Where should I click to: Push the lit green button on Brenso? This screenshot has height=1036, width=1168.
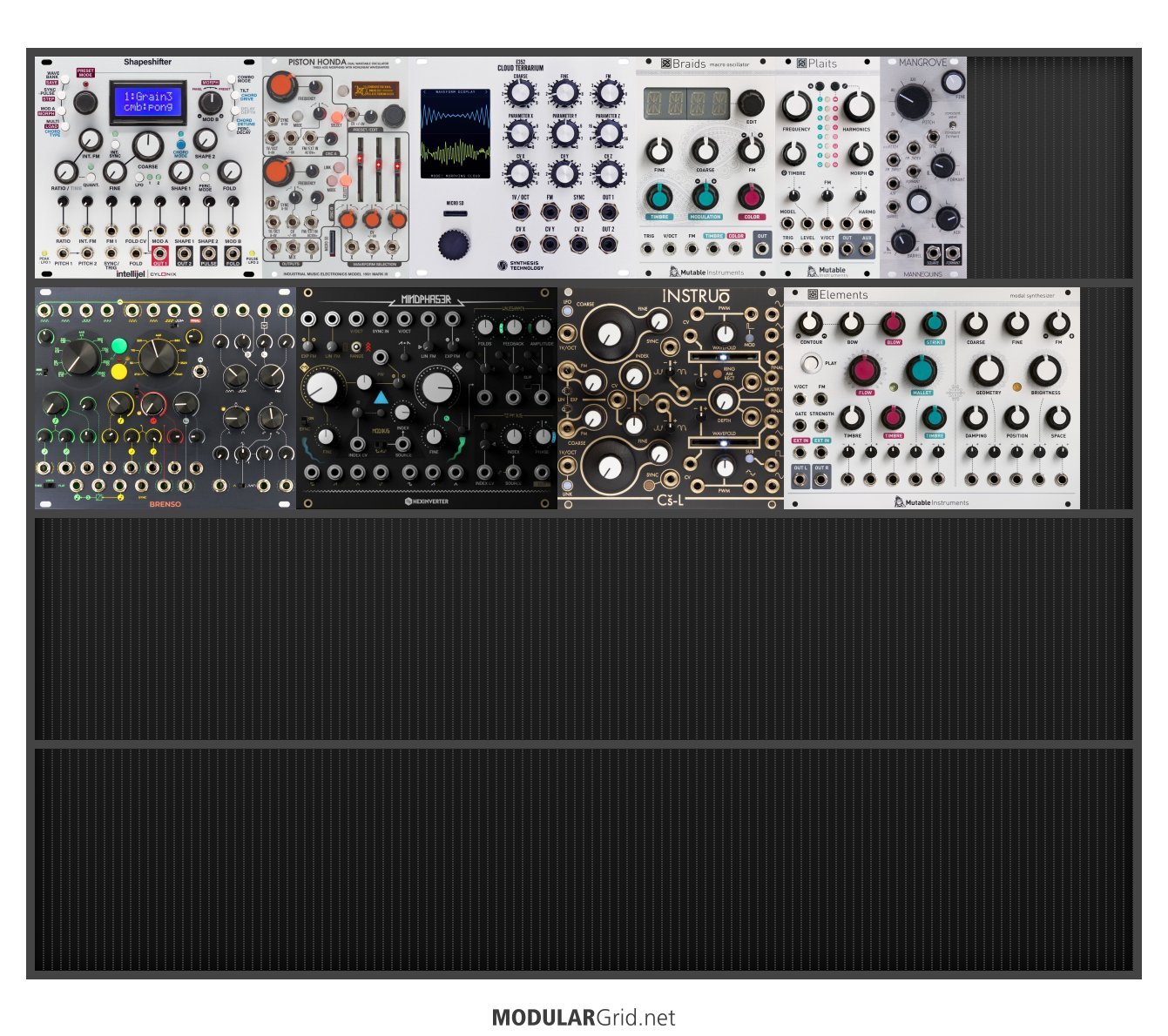[120, 346]
